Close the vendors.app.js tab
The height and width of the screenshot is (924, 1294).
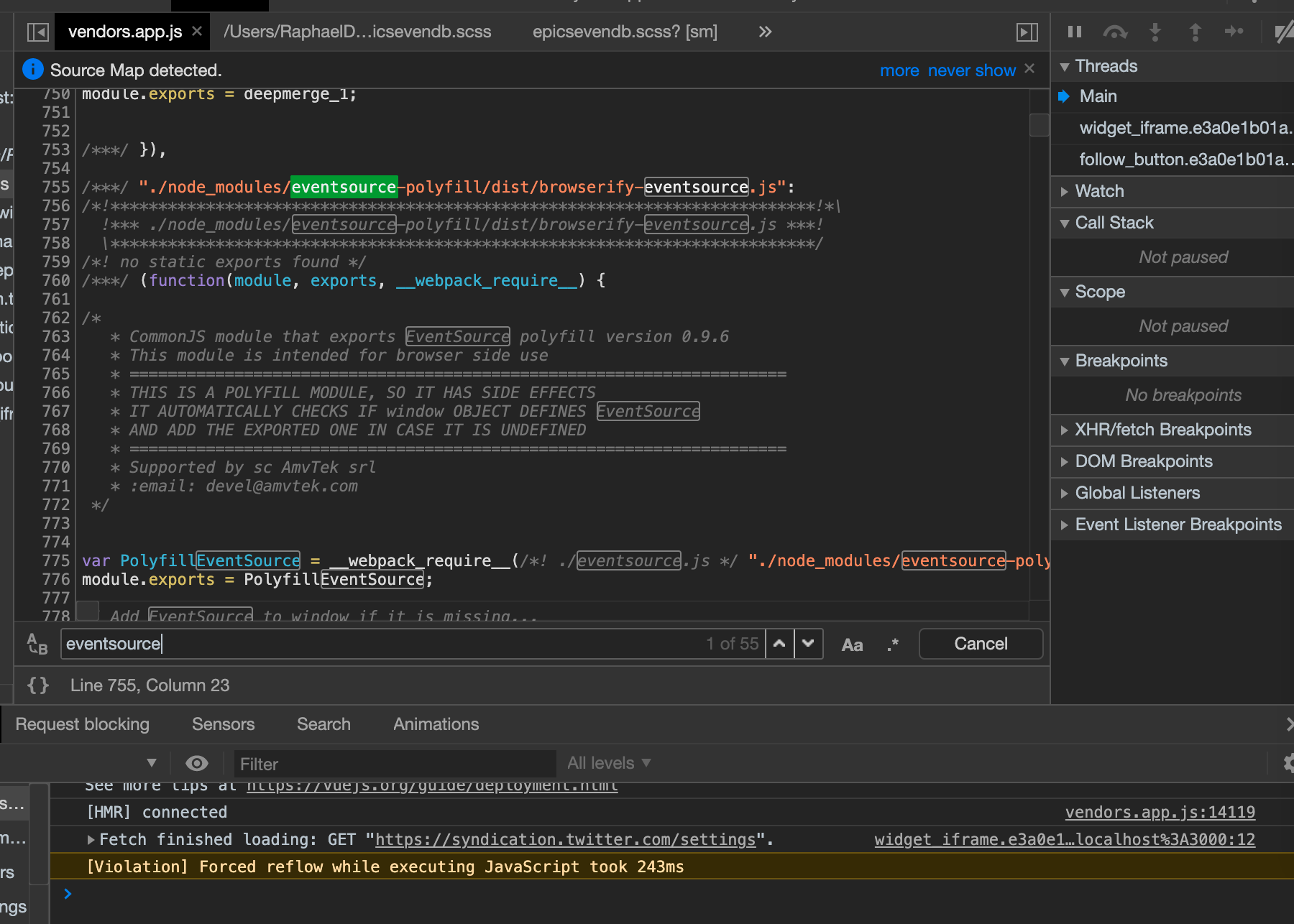(197, 31)
